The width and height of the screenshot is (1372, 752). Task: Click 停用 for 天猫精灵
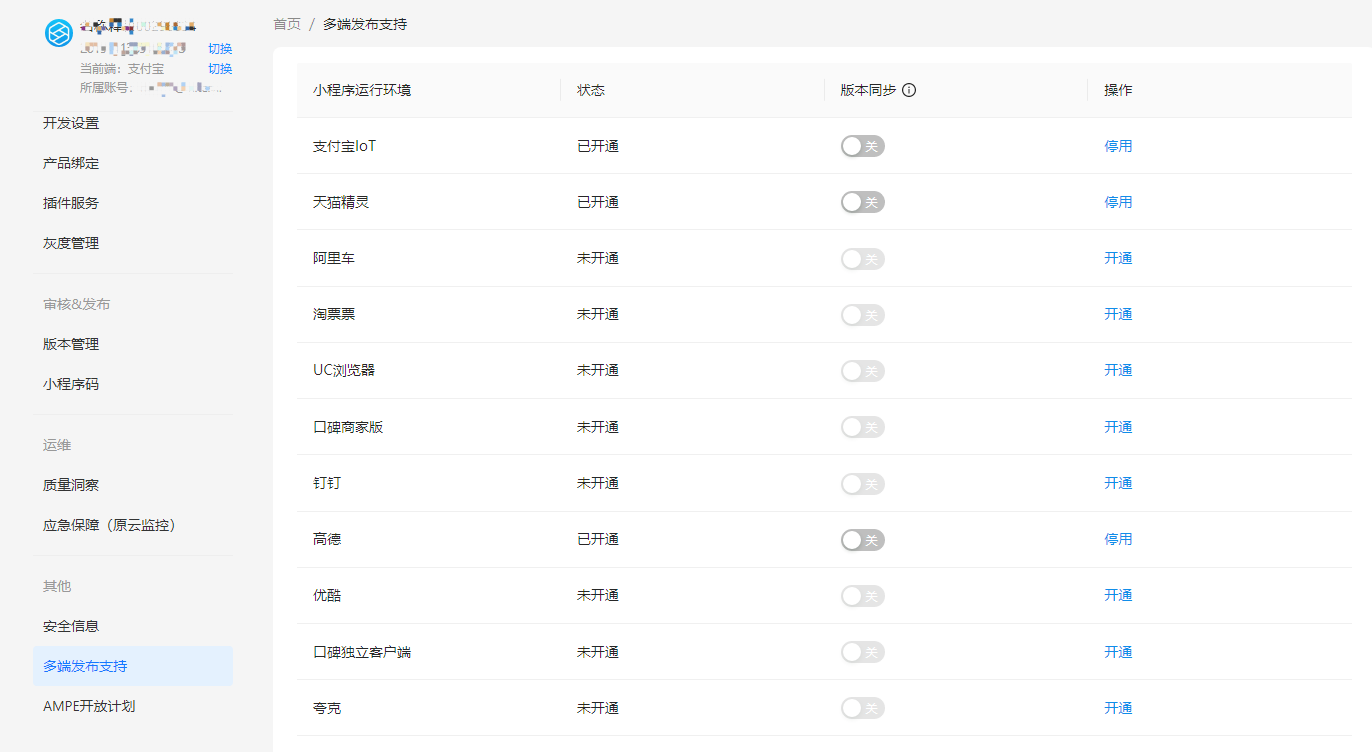1118,202
